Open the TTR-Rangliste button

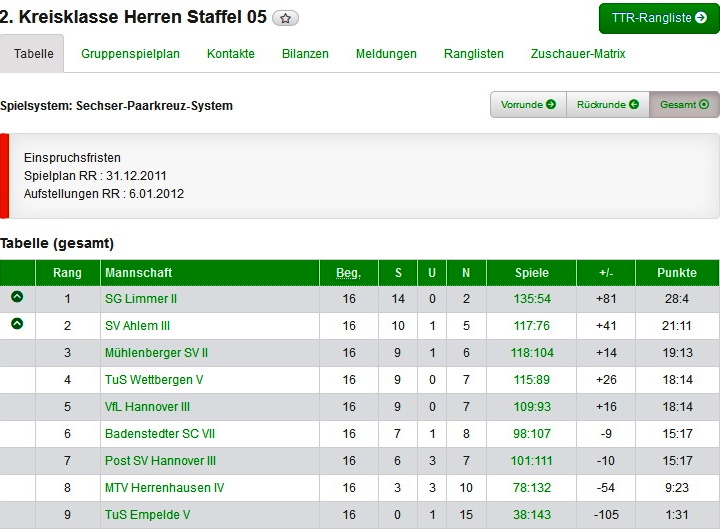659,18
